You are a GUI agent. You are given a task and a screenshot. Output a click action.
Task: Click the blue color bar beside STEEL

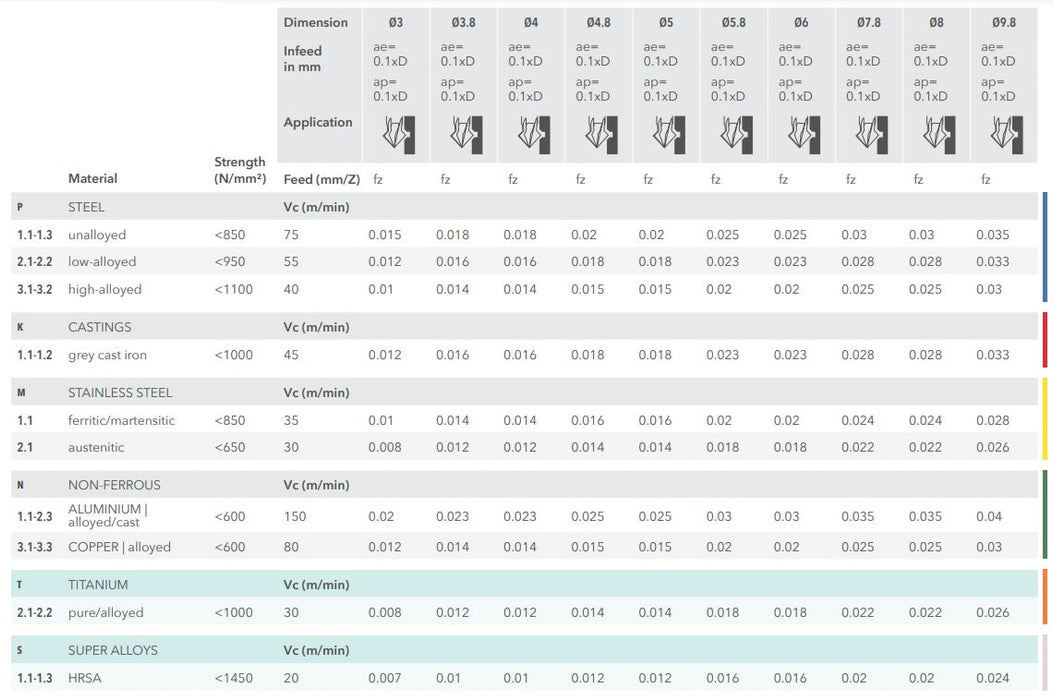coord(1045,247)
